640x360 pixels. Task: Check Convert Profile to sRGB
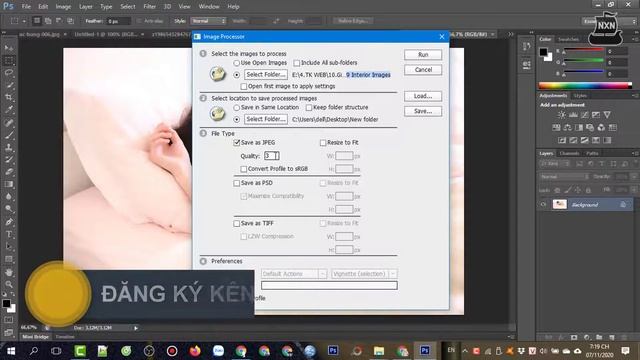point(244,169)
